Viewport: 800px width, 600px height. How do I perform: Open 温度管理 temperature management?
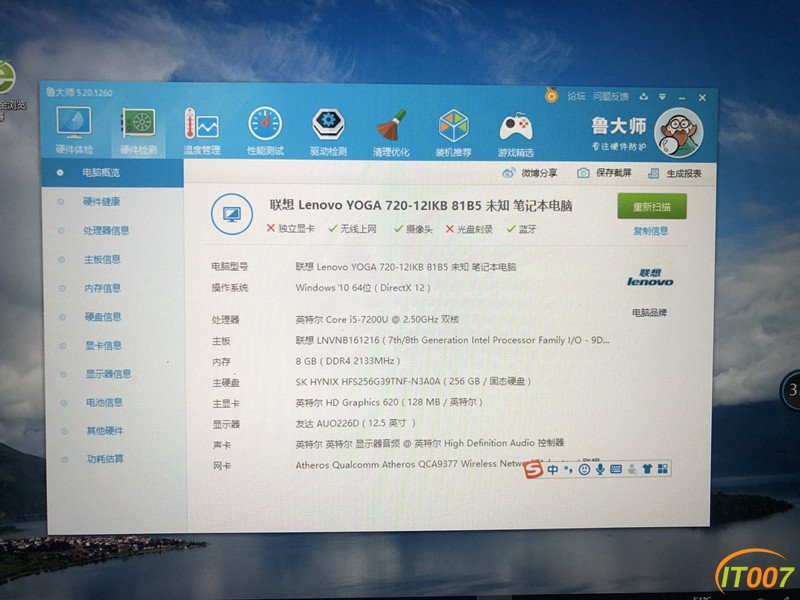point(202,132)
